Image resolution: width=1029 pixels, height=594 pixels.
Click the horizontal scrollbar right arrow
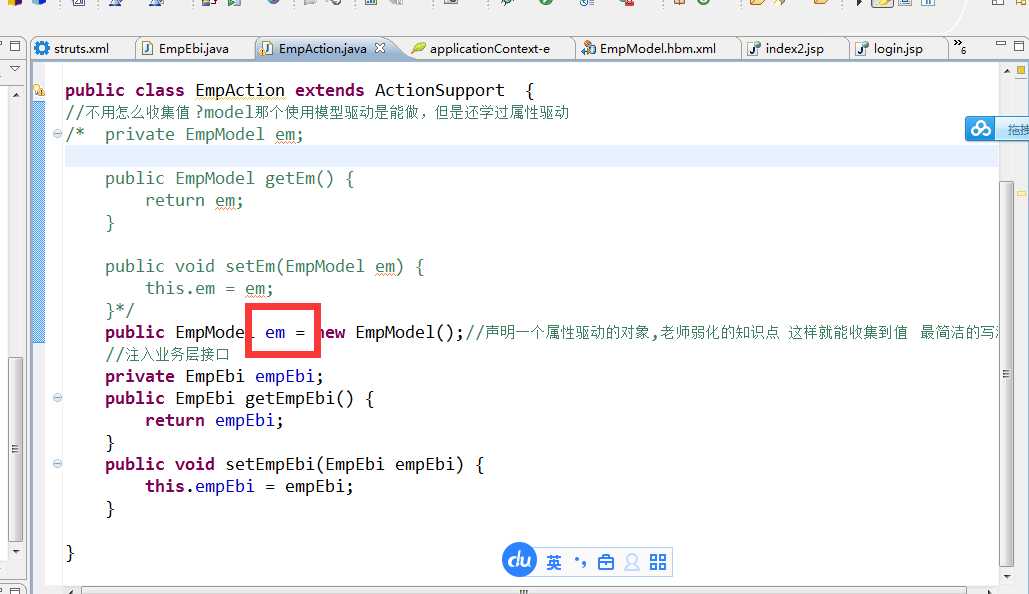(990, 591)
